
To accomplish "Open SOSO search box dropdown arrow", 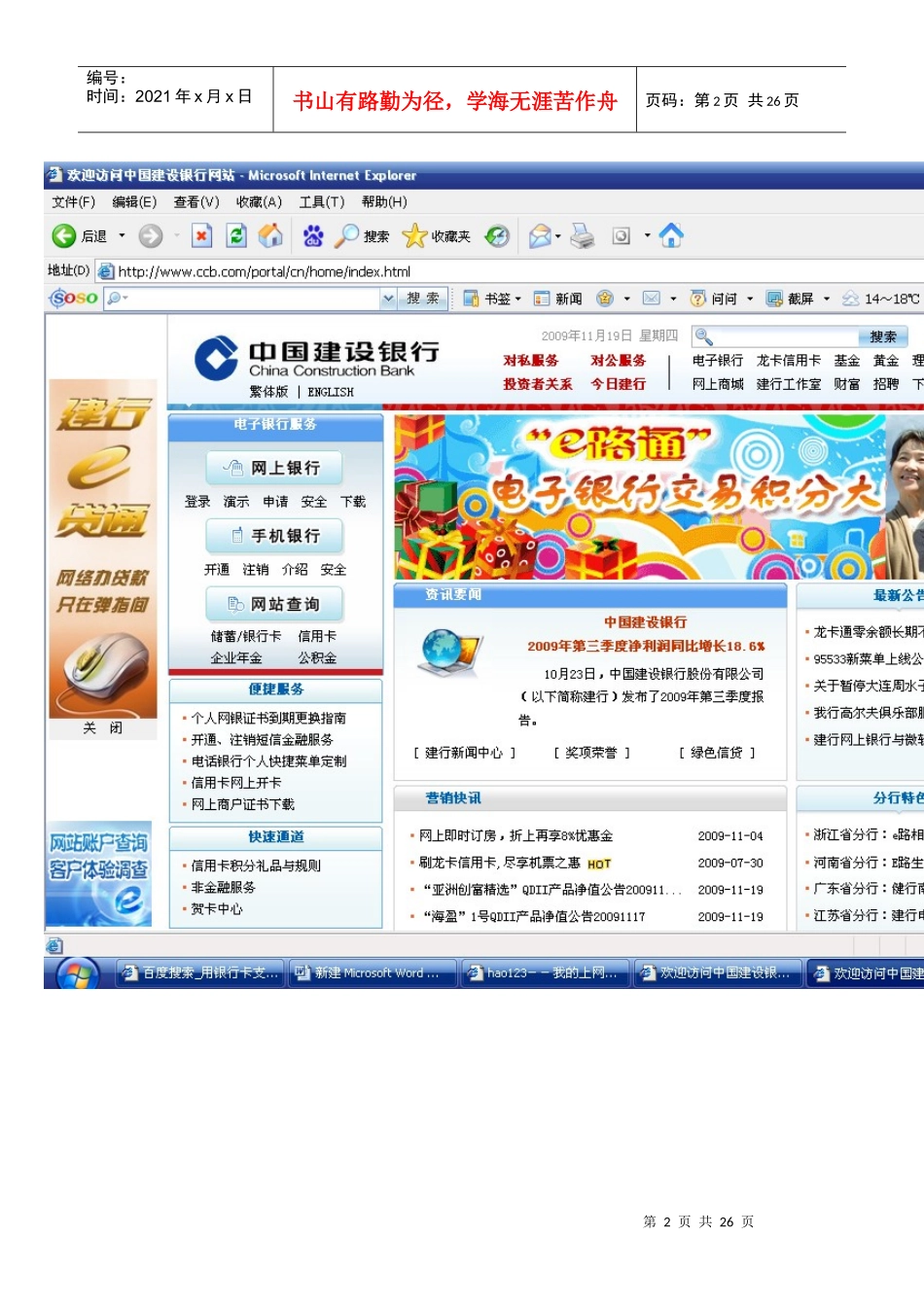I will 389,299.
